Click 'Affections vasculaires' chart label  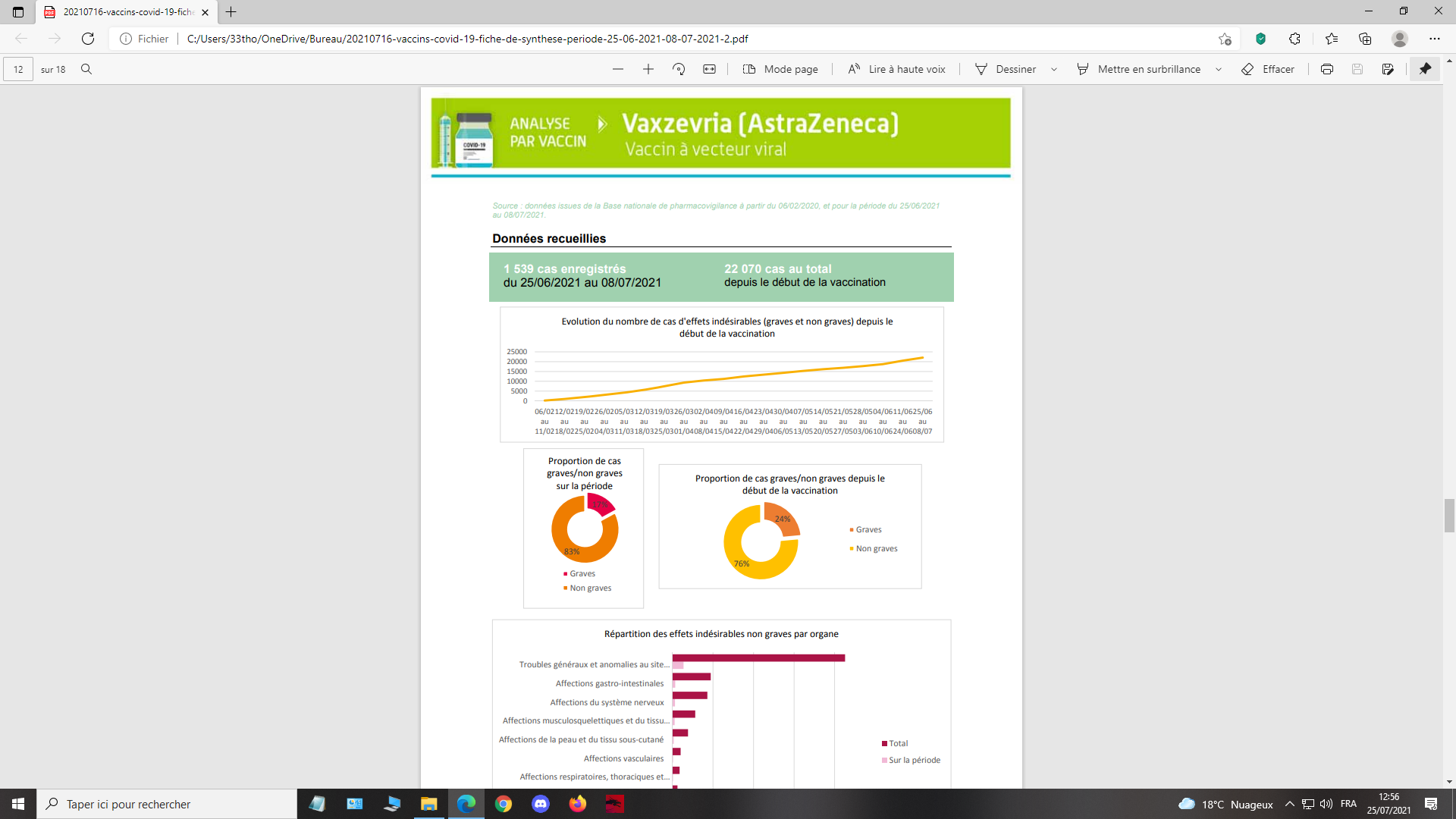[623, 758]
